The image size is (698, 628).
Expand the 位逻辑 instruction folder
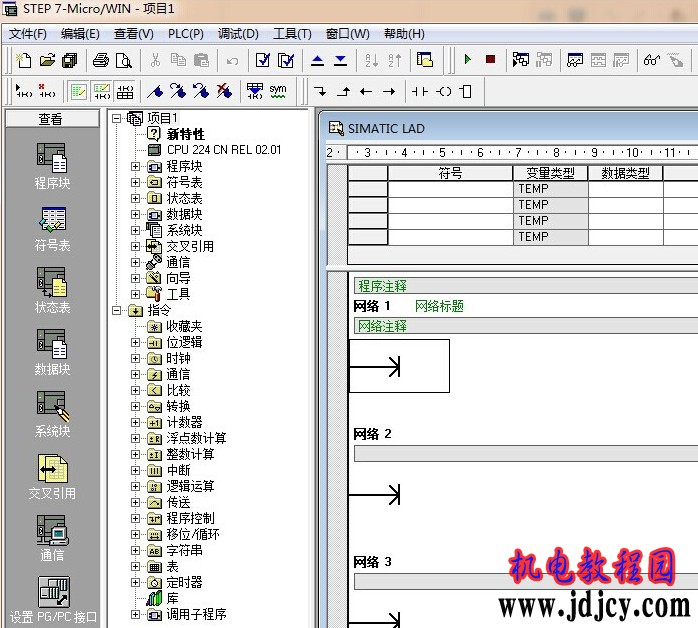coord(135,343)
